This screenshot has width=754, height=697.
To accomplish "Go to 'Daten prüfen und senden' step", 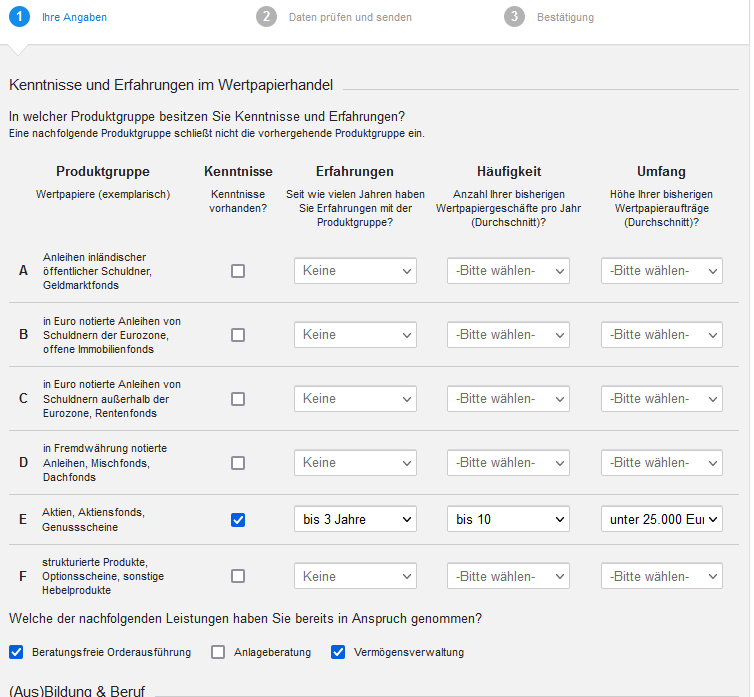I will [x=350, y=17].
